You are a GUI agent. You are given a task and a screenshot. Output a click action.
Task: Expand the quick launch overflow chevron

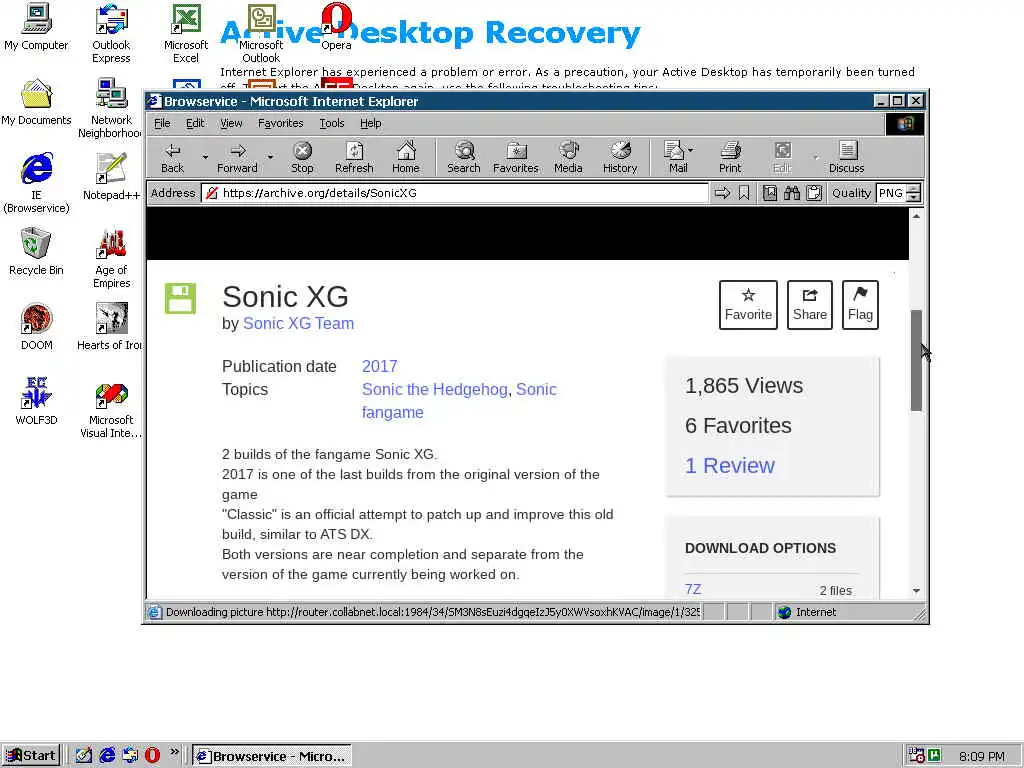[x=174, y=752]
